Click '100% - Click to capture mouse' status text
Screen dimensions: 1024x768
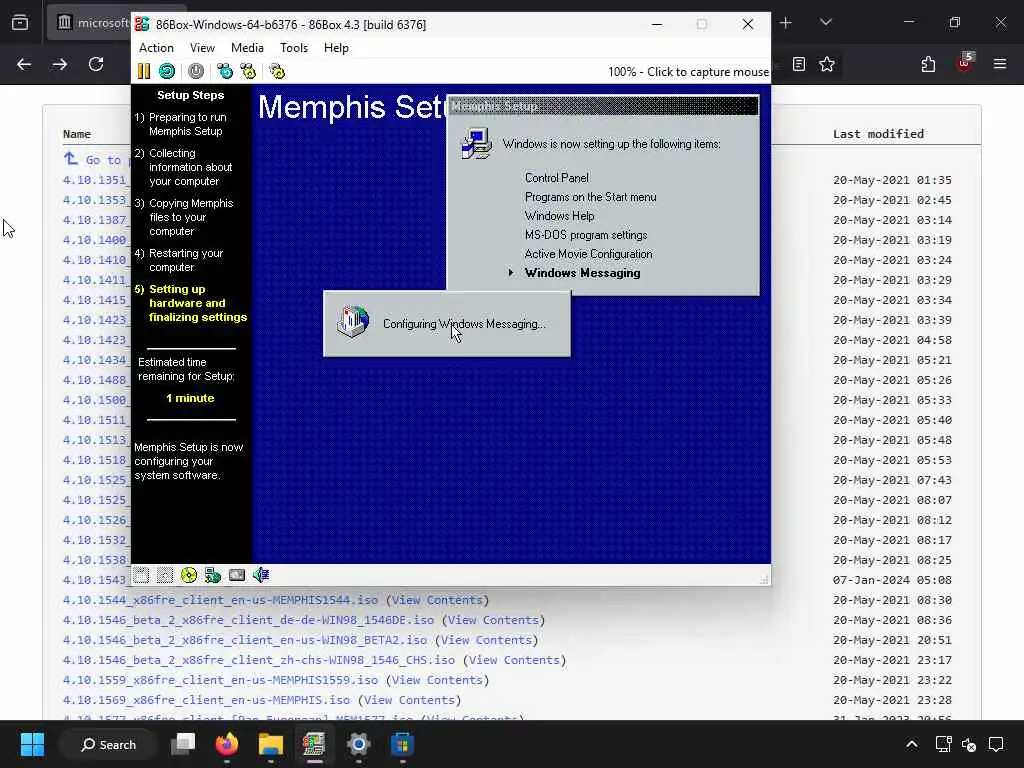tap(688, 72)
